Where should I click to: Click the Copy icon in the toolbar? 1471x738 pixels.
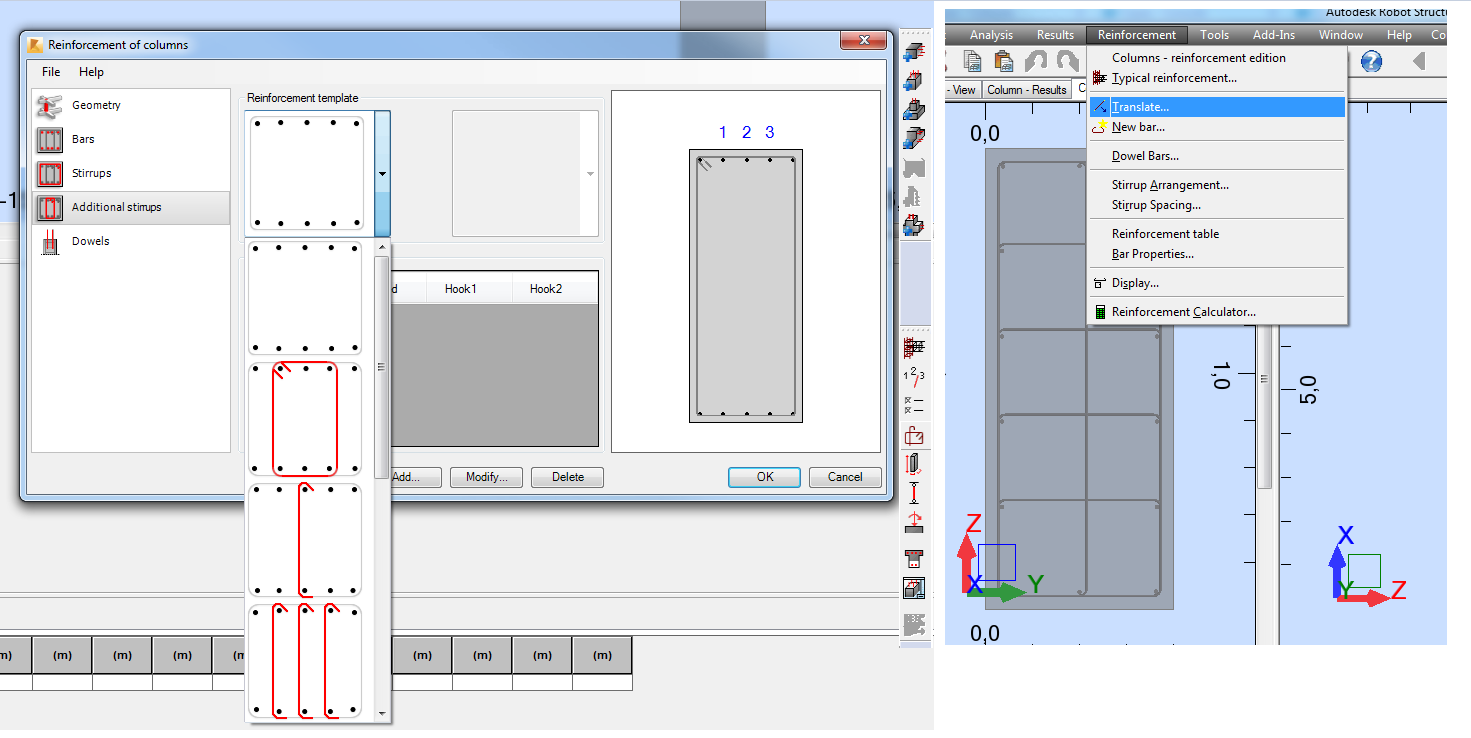[x=971, y=60]
